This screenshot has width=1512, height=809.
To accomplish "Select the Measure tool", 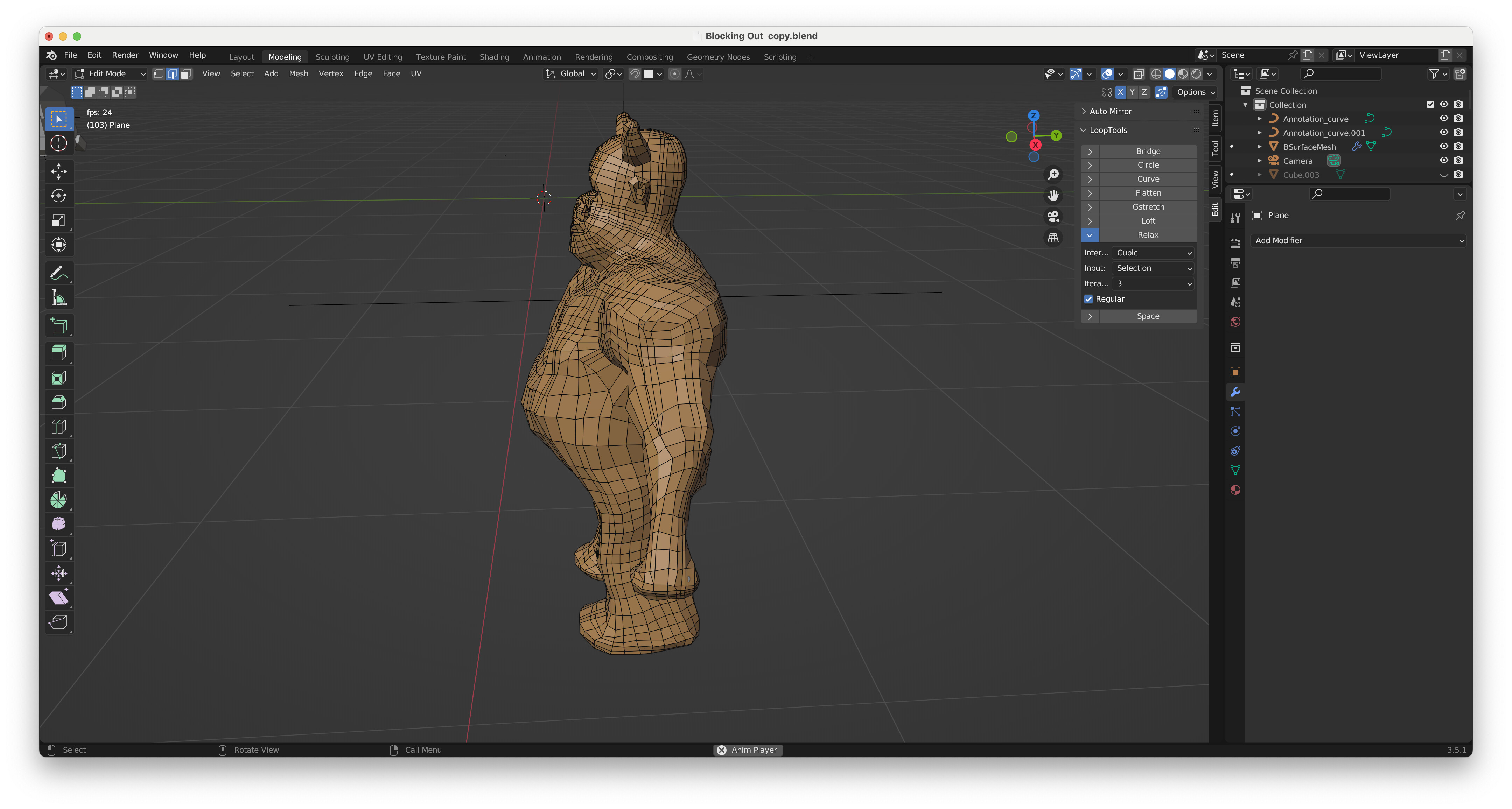I will [59, 298].
